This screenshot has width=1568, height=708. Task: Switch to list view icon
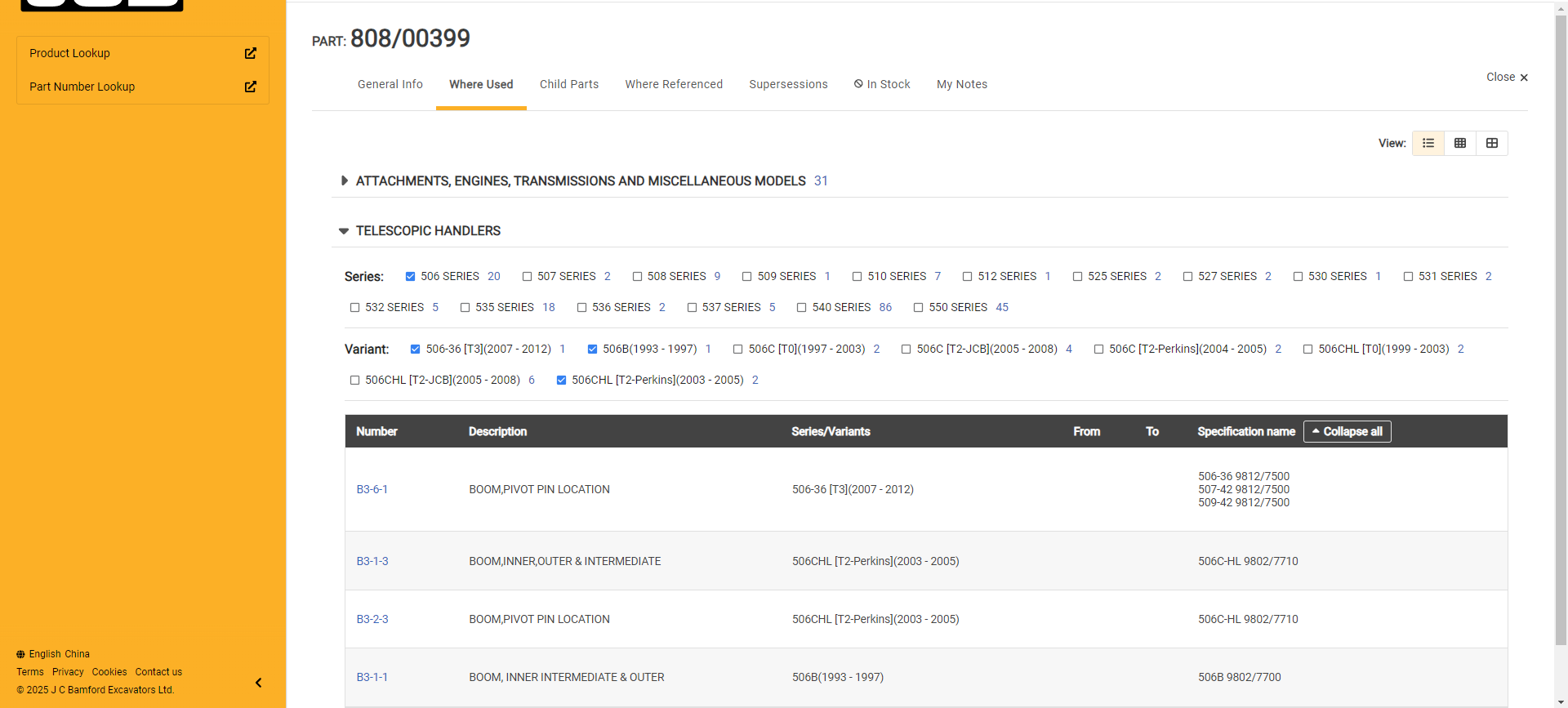[1428, 143]
